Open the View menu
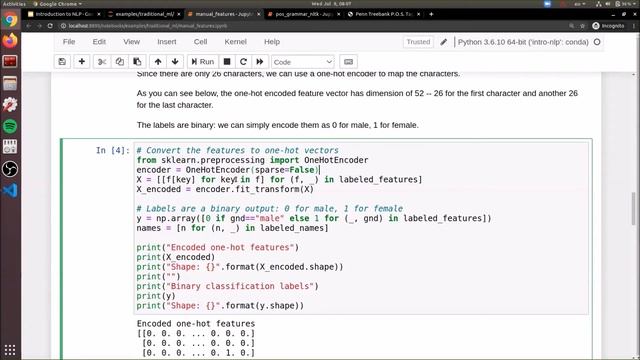This screenshot has width=640, height=360. pyautogui.click(x=131, y=42)
